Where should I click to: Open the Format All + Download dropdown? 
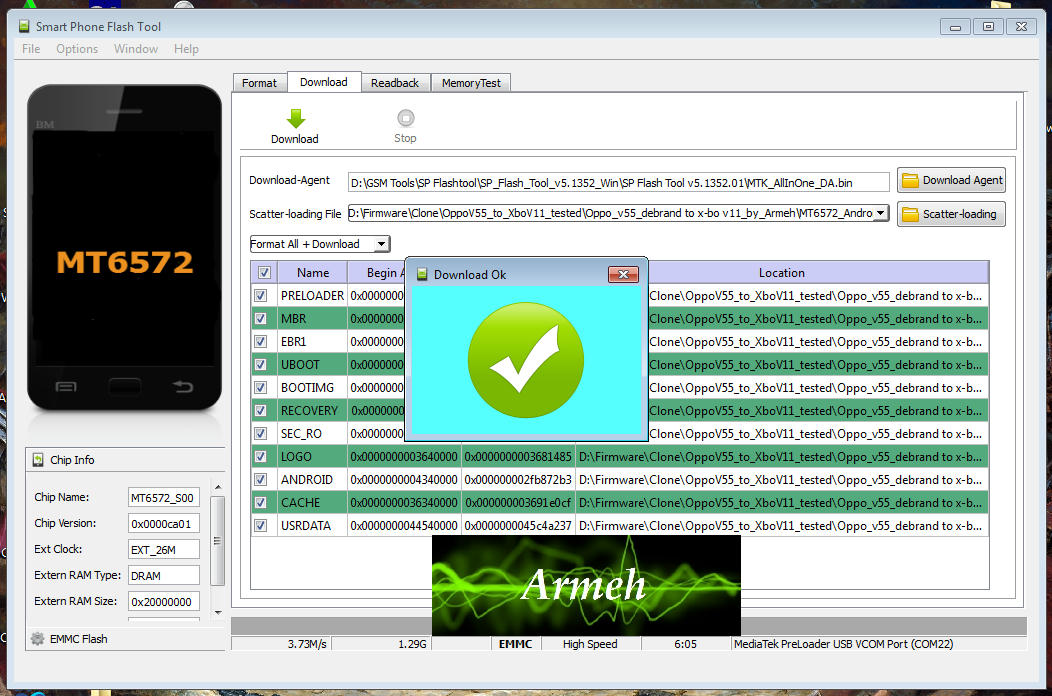(x=380, y=244)
